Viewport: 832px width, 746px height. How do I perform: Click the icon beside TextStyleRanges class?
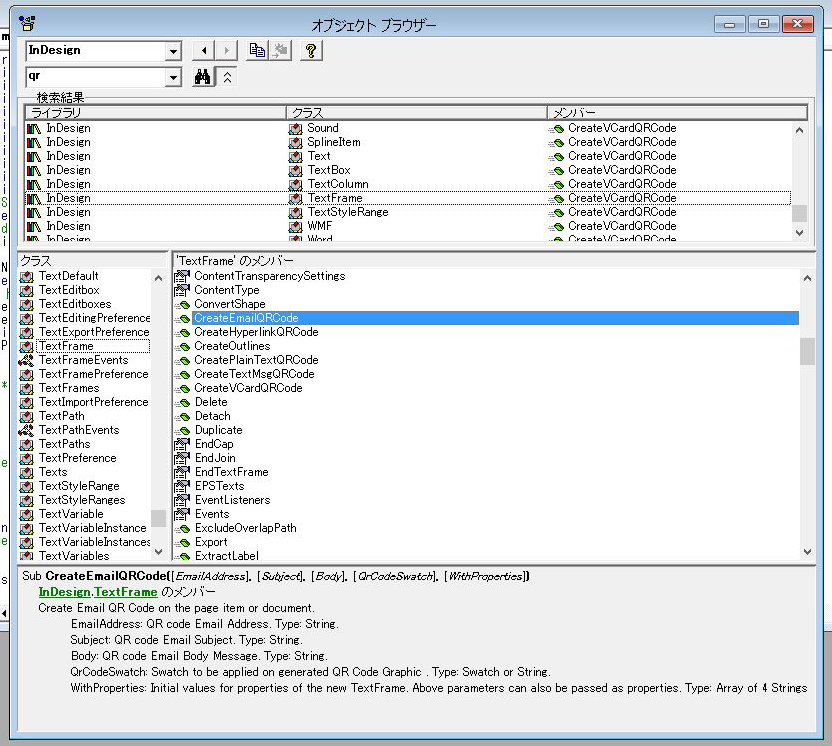click(27, 500)
